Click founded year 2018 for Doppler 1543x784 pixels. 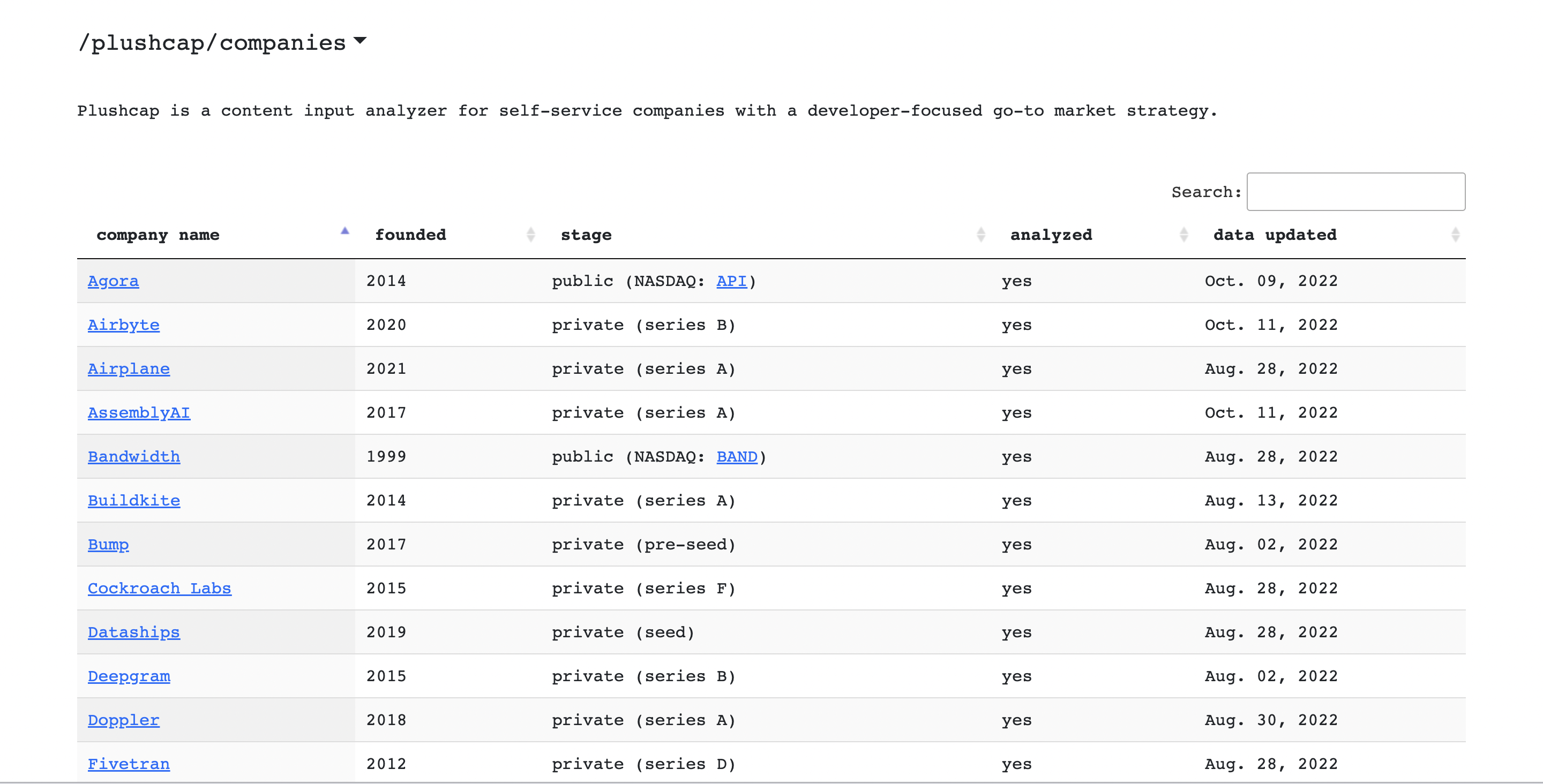pos(386,720)
